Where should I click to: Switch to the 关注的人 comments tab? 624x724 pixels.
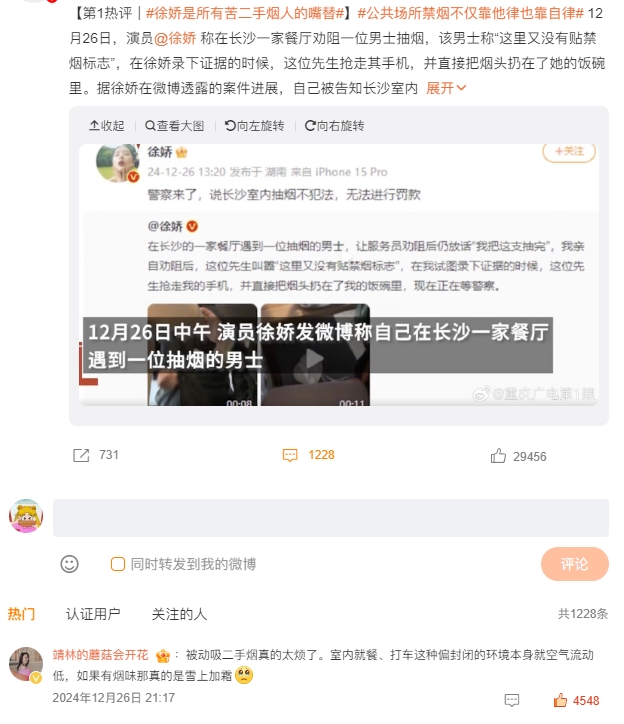pos(179,614)
